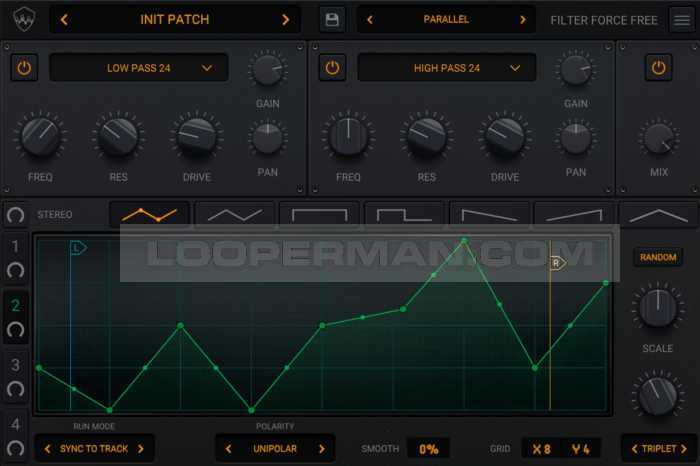Screen dimensions: 700x466
Task: Select LFO tab 1
Action: 15,247
